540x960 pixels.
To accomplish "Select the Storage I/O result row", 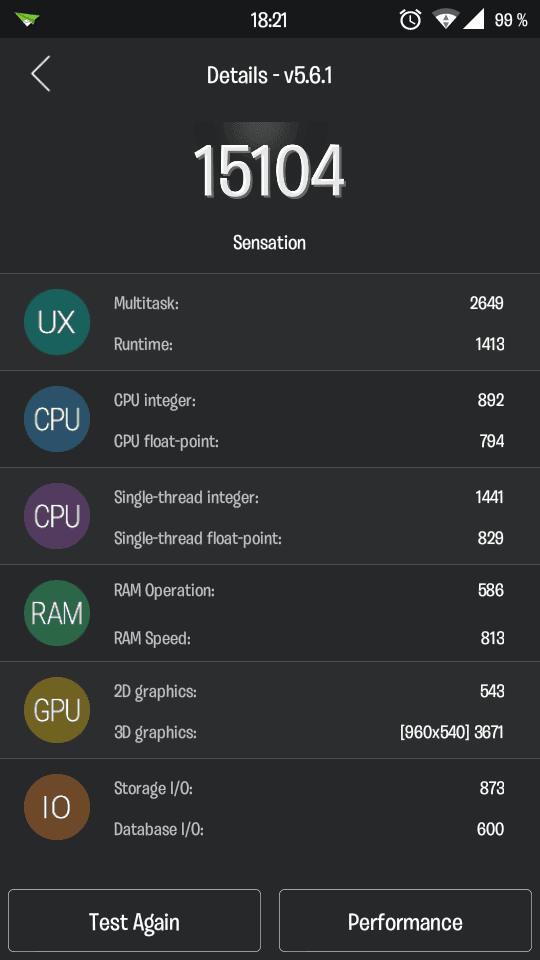I will 309,789.
